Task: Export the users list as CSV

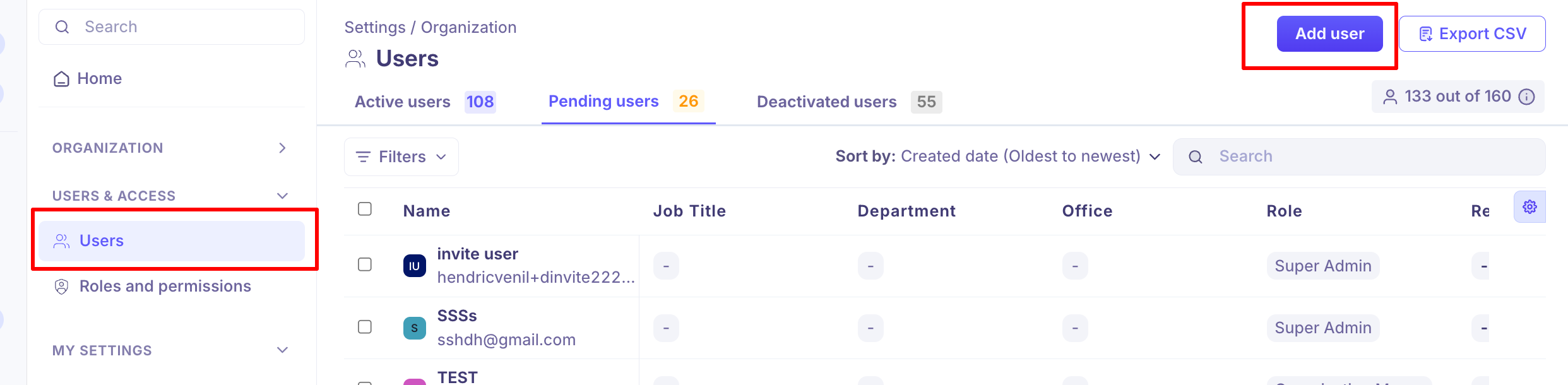Action: [x=1472, y=33]
